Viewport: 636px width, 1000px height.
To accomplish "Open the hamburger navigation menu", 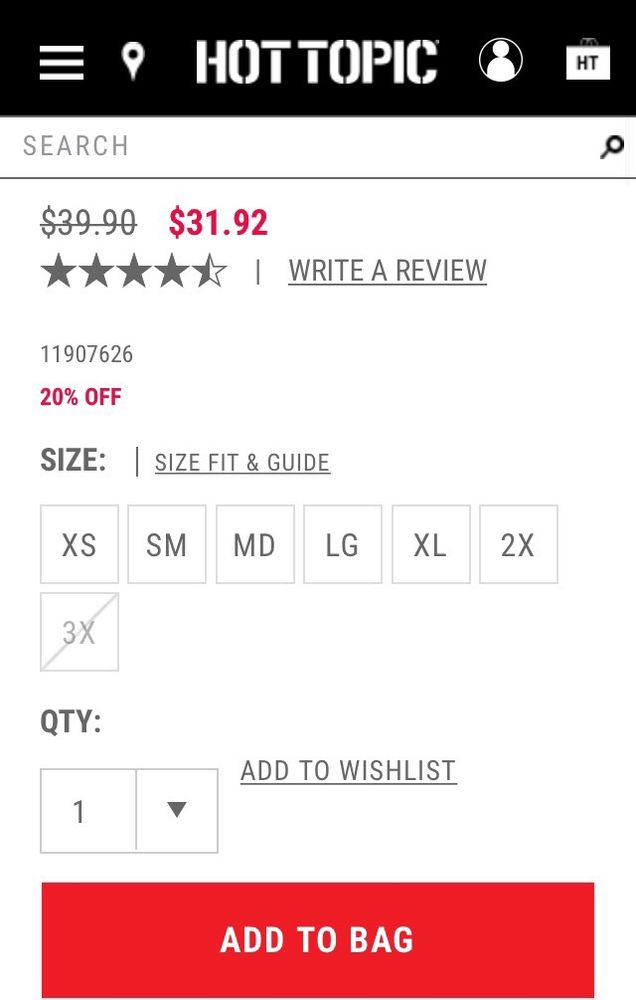I will [62, 62].
